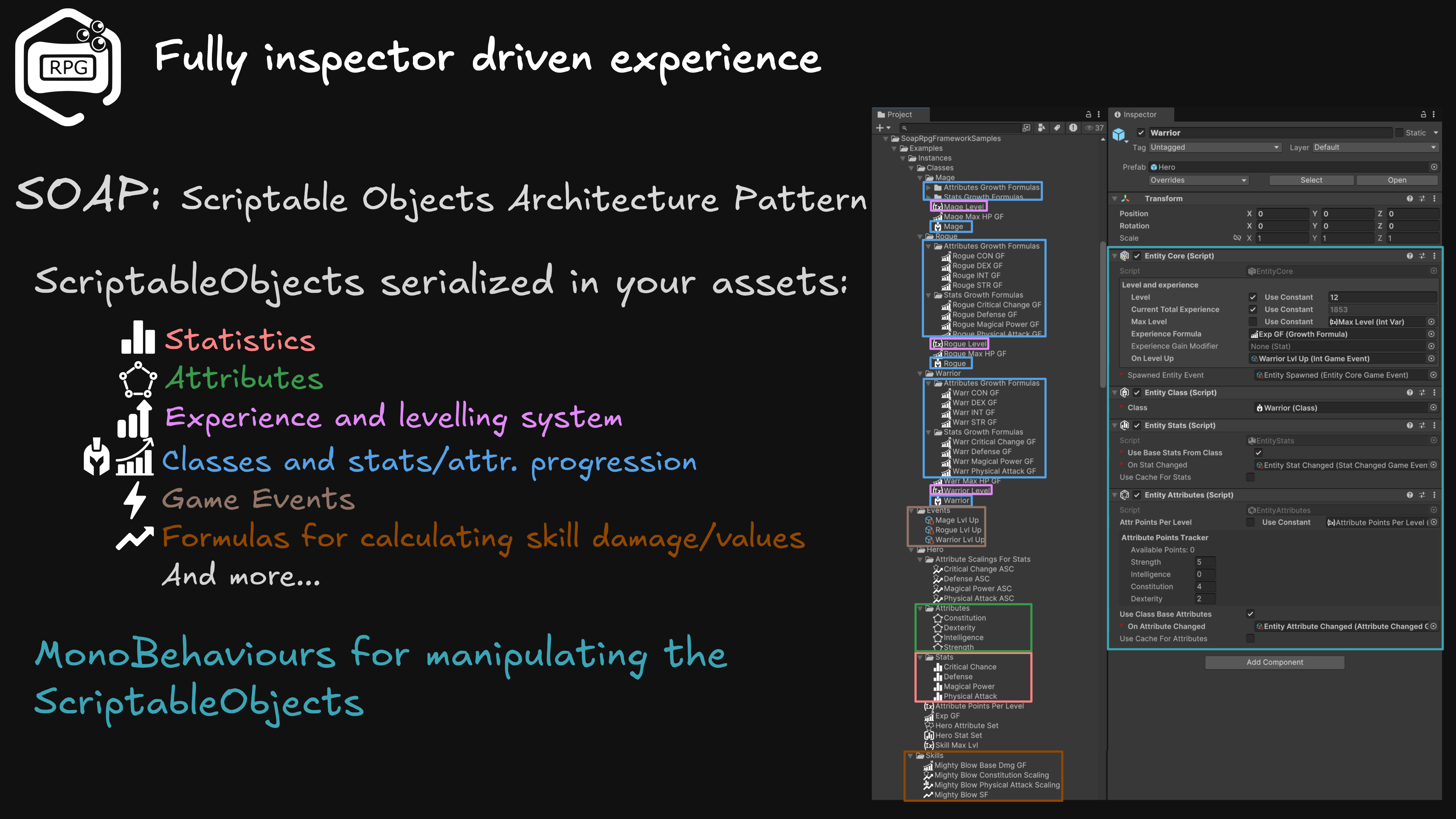Select the Mage class asset icon
The width and height of the screenshot is (1456, 819).
point(939,227)
